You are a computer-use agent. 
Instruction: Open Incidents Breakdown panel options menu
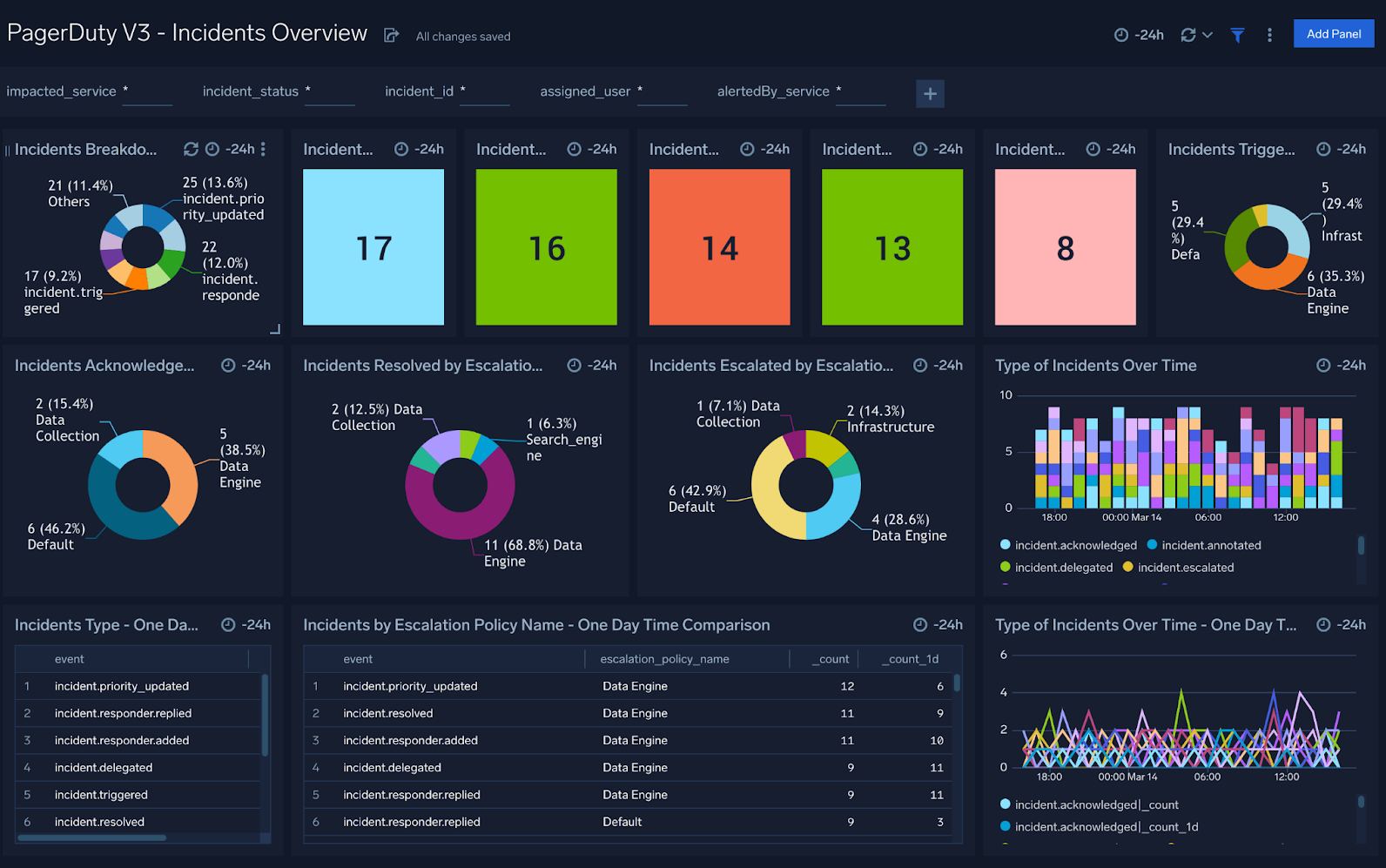263,149
